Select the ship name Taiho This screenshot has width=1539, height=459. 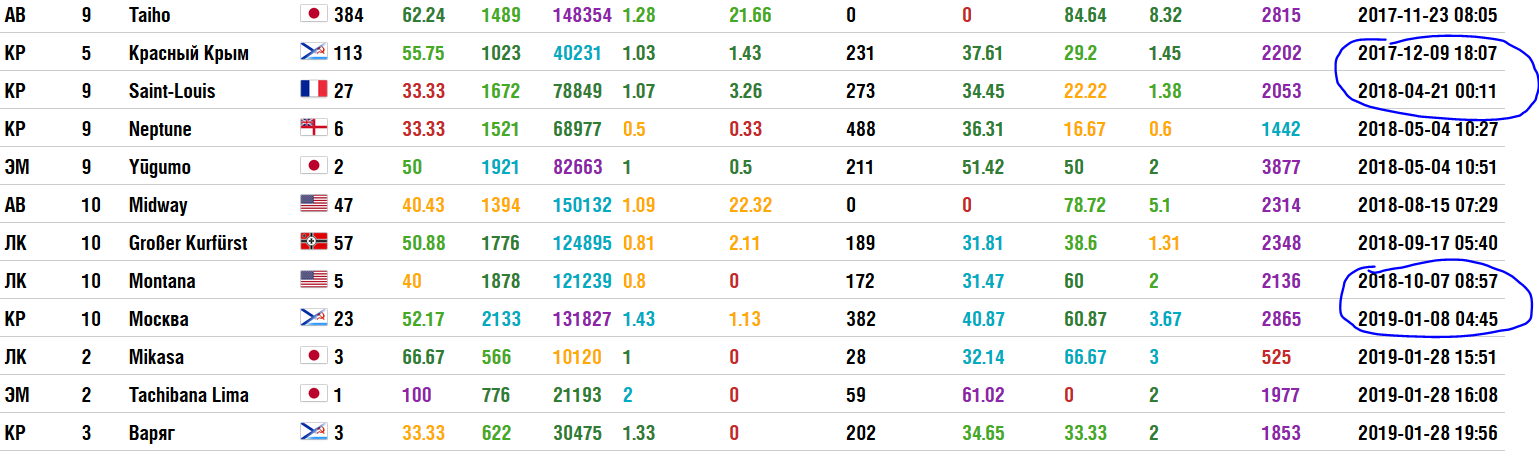149,15
